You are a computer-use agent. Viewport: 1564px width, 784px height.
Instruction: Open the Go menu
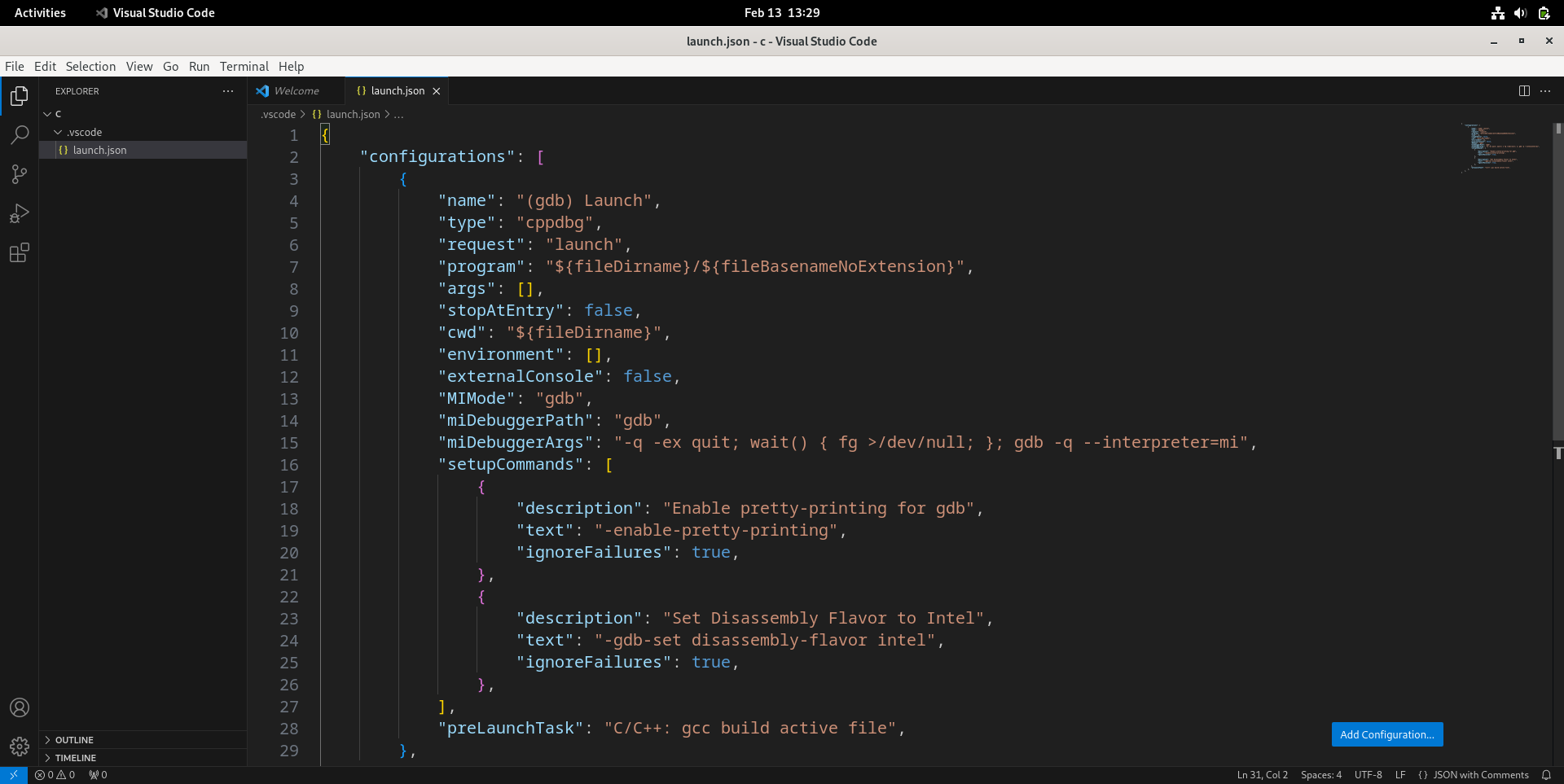pos(170,67)
